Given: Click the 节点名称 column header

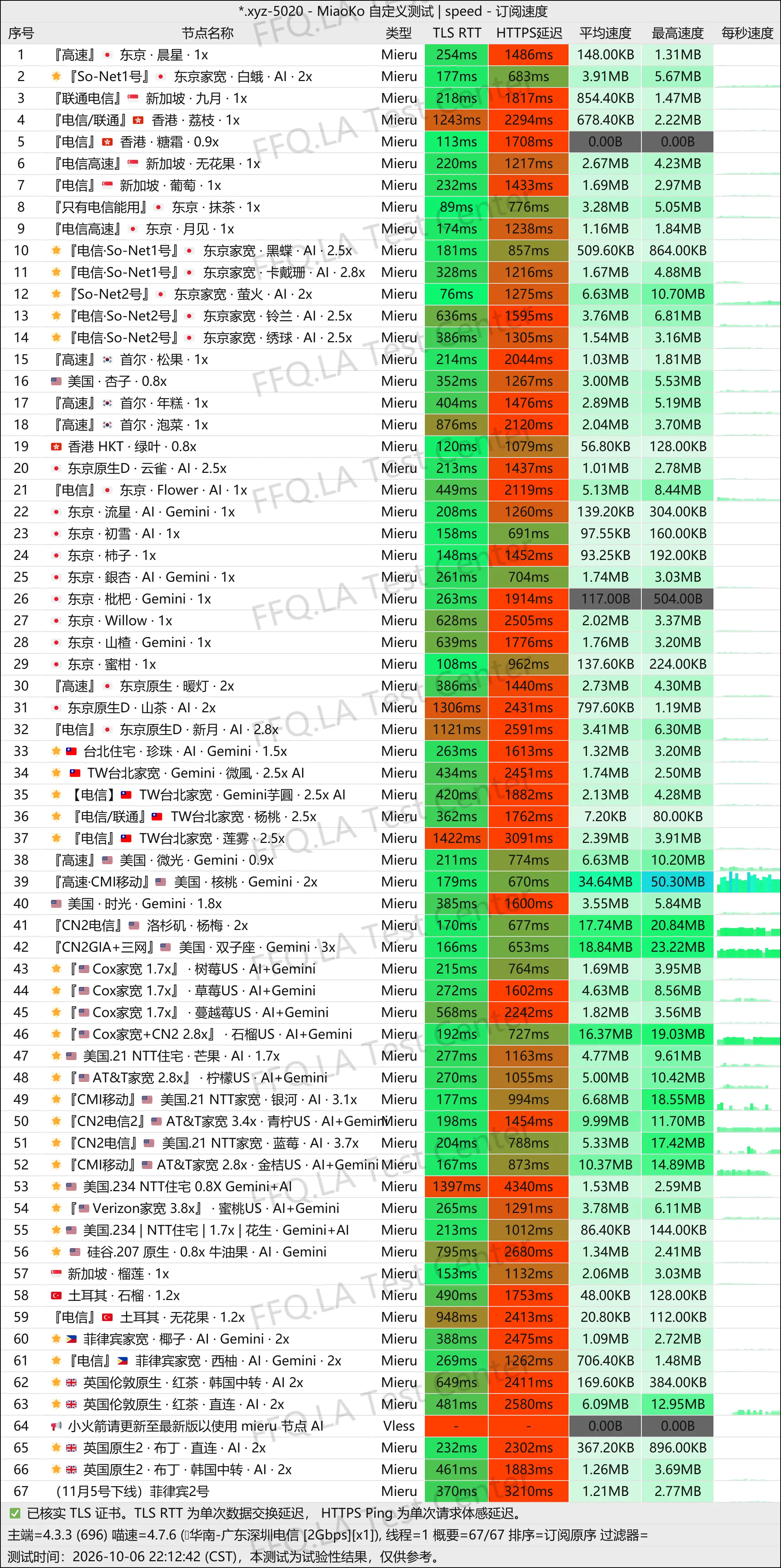Looking at the screenshot, I should (208, 33).
